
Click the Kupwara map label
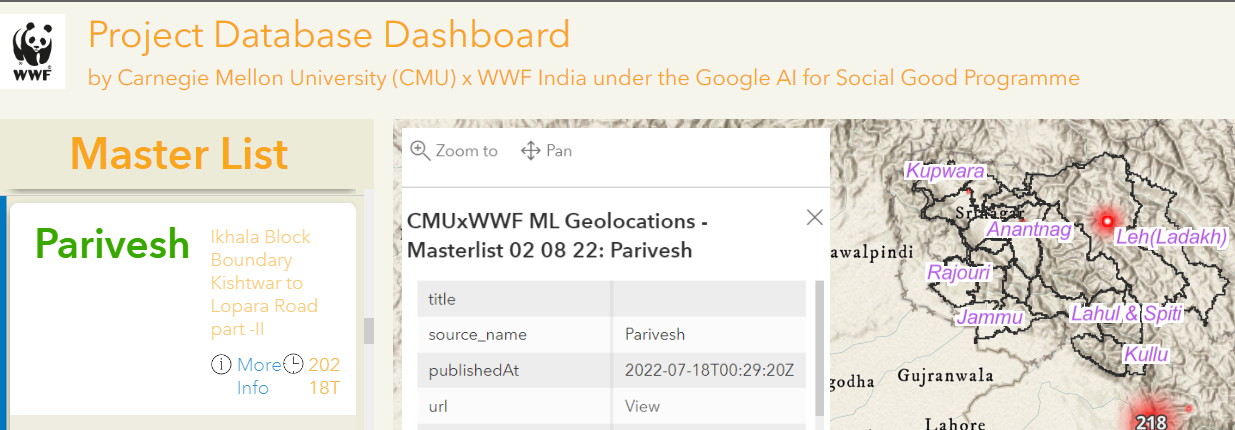click(x=945, y=171)
